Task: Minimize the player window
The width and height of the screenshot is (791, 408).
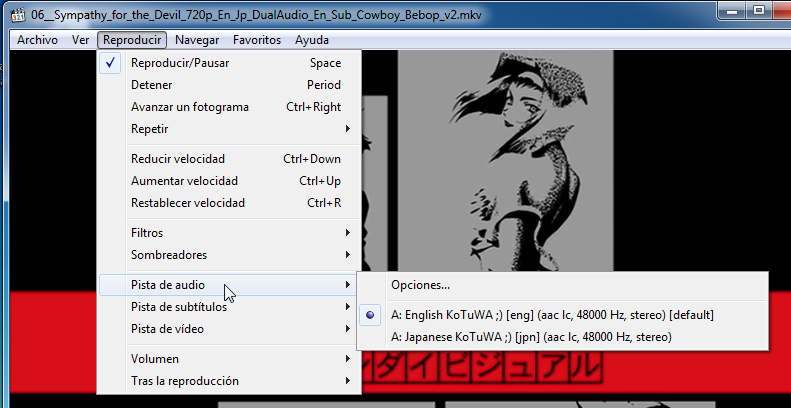Action: pyautogui.click(x=731, y=10)
